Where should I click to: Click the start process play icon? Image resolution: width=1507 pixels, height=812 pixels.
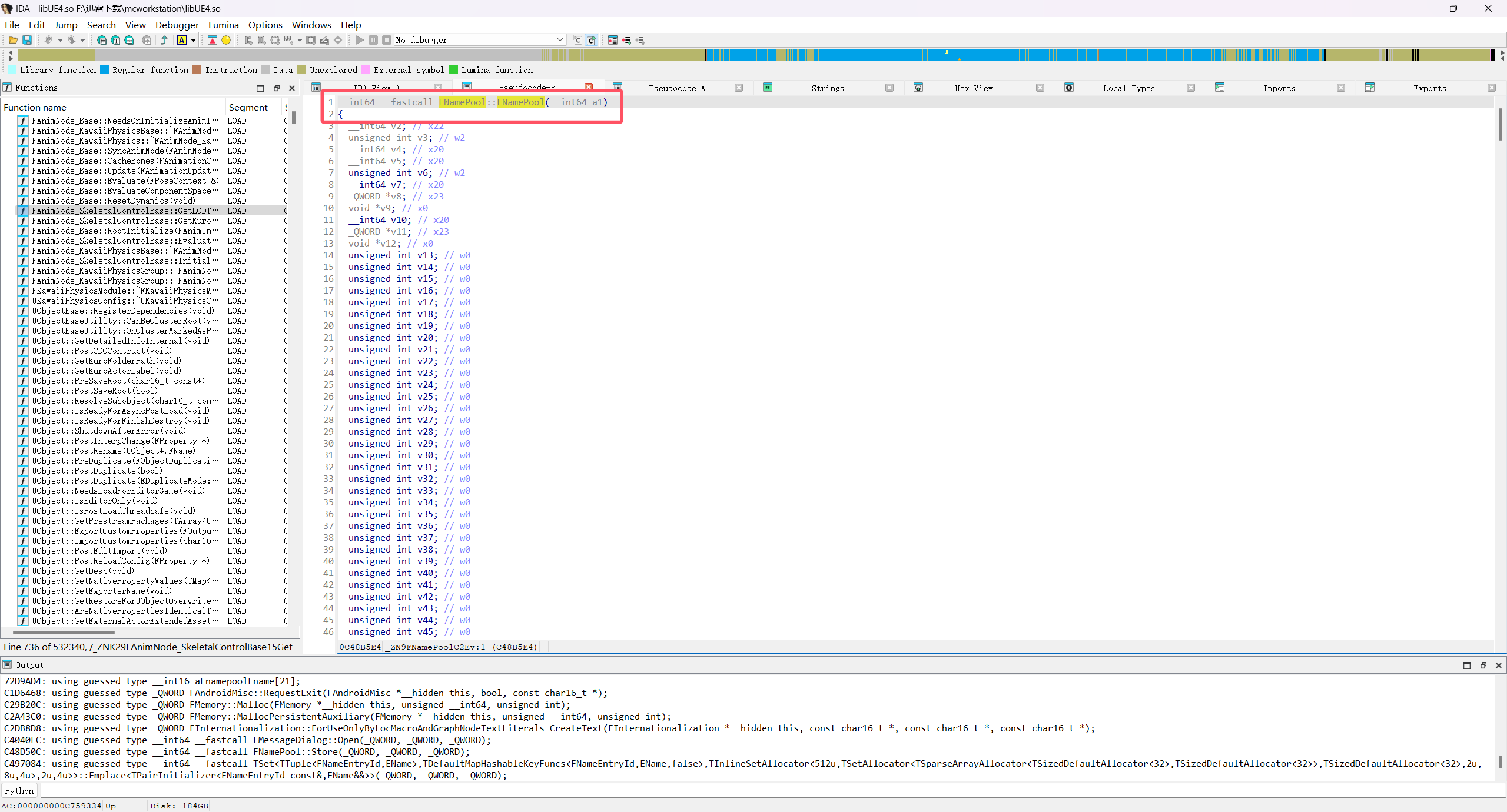360,40
